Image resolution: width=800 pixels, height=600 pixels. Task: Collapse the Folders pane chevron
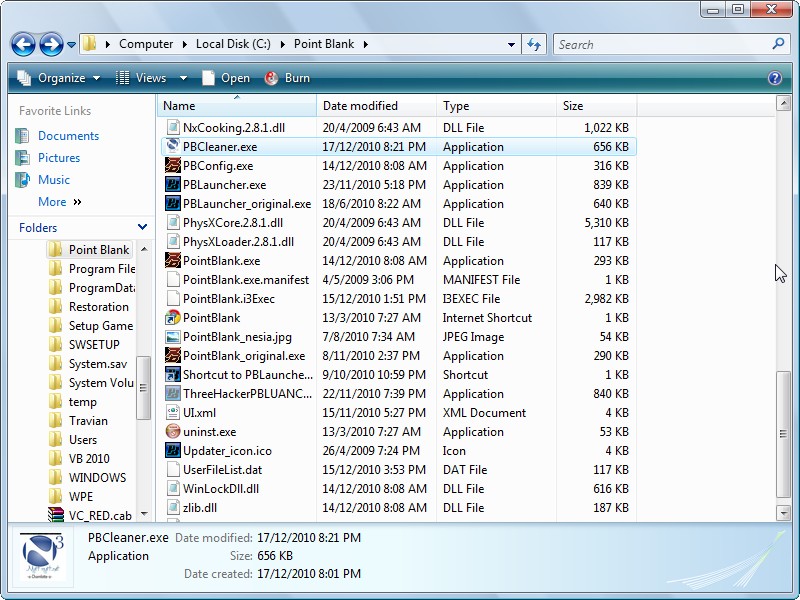pyautogui.click(x=142, y=227)
